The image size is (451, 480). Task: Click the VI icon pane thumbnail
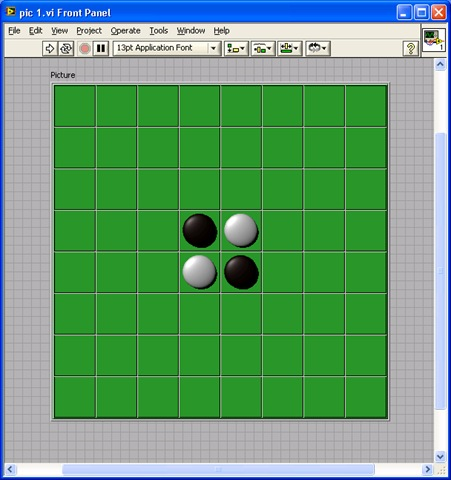(x=434, y=40)
